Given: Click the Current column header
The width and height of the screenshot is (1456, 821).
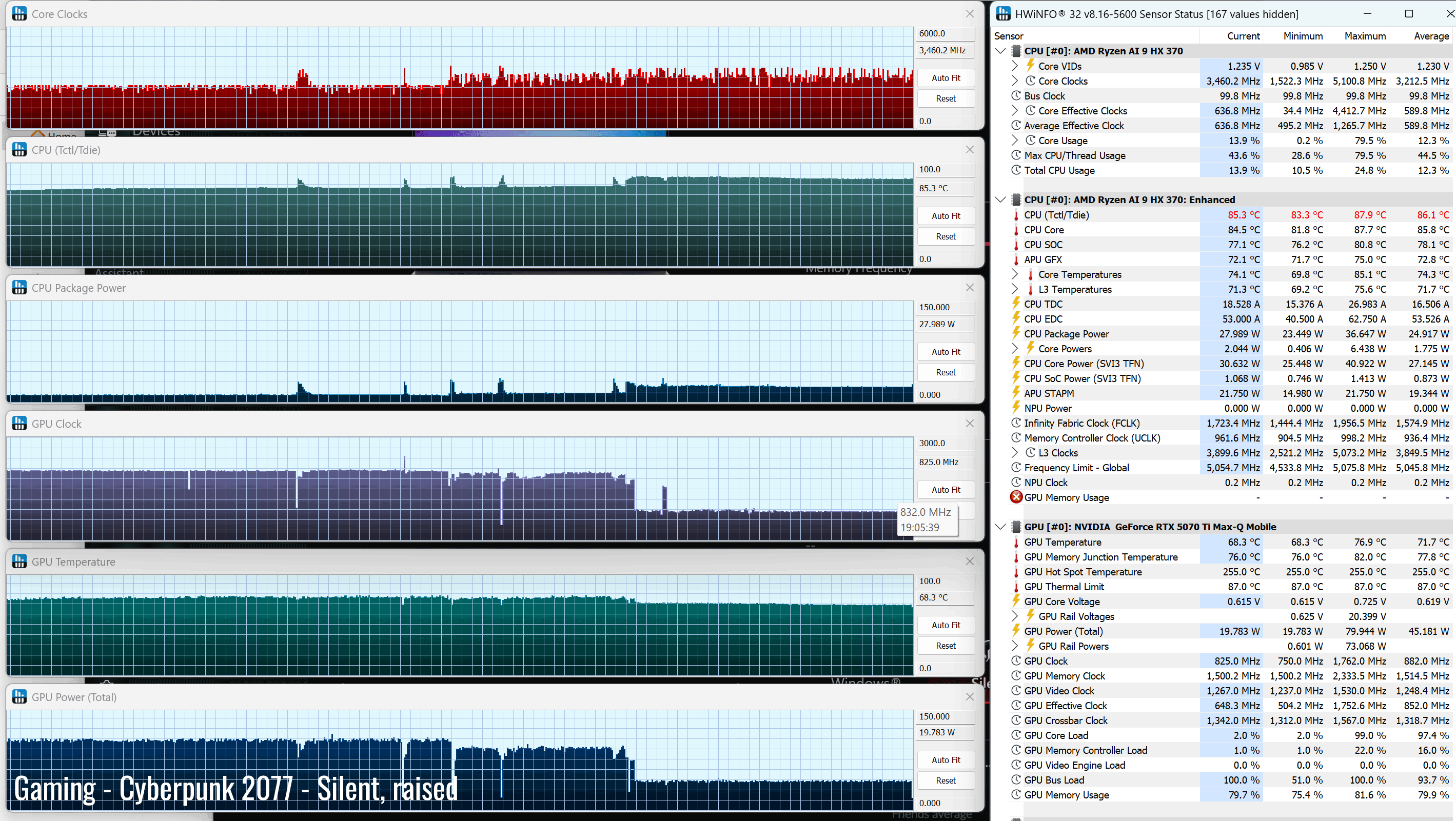Looking at the screenshot, I should pos(1232,35).
